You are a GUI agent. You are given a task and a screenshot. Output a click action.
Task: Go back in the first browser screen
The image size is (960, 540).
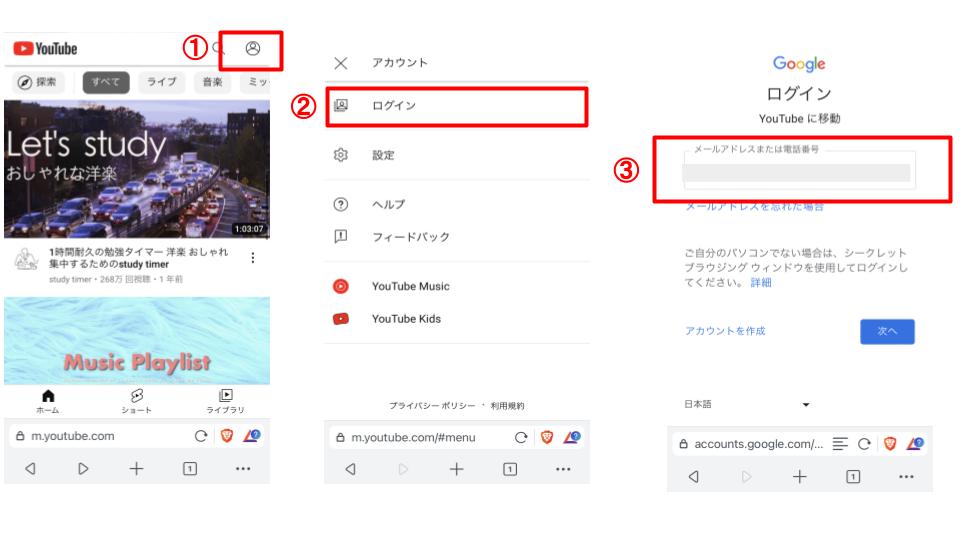(x=30, y=469)
